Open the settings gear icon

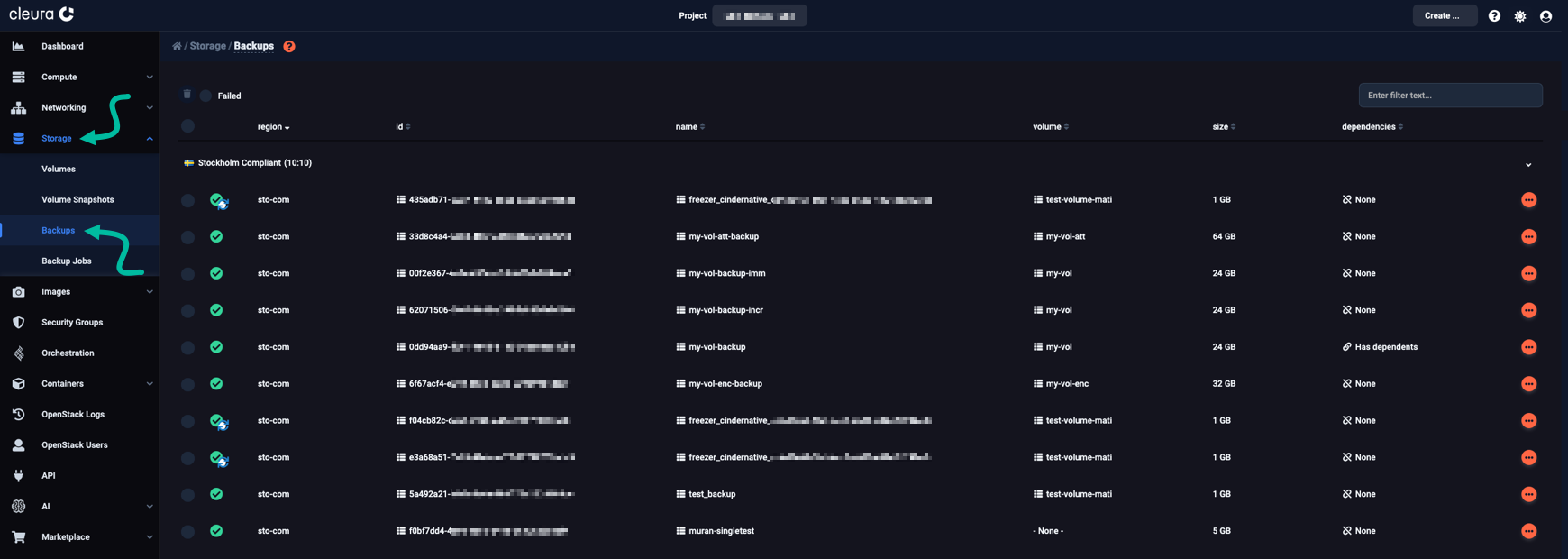1520,16
